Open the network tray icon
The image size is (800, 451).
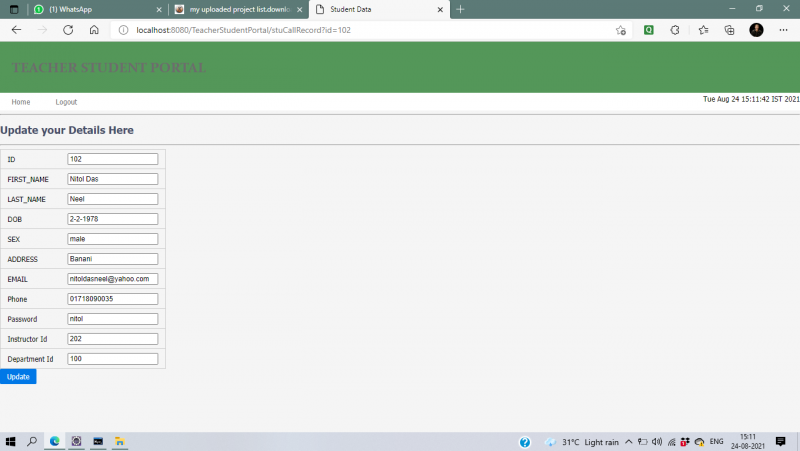(671, 442)
